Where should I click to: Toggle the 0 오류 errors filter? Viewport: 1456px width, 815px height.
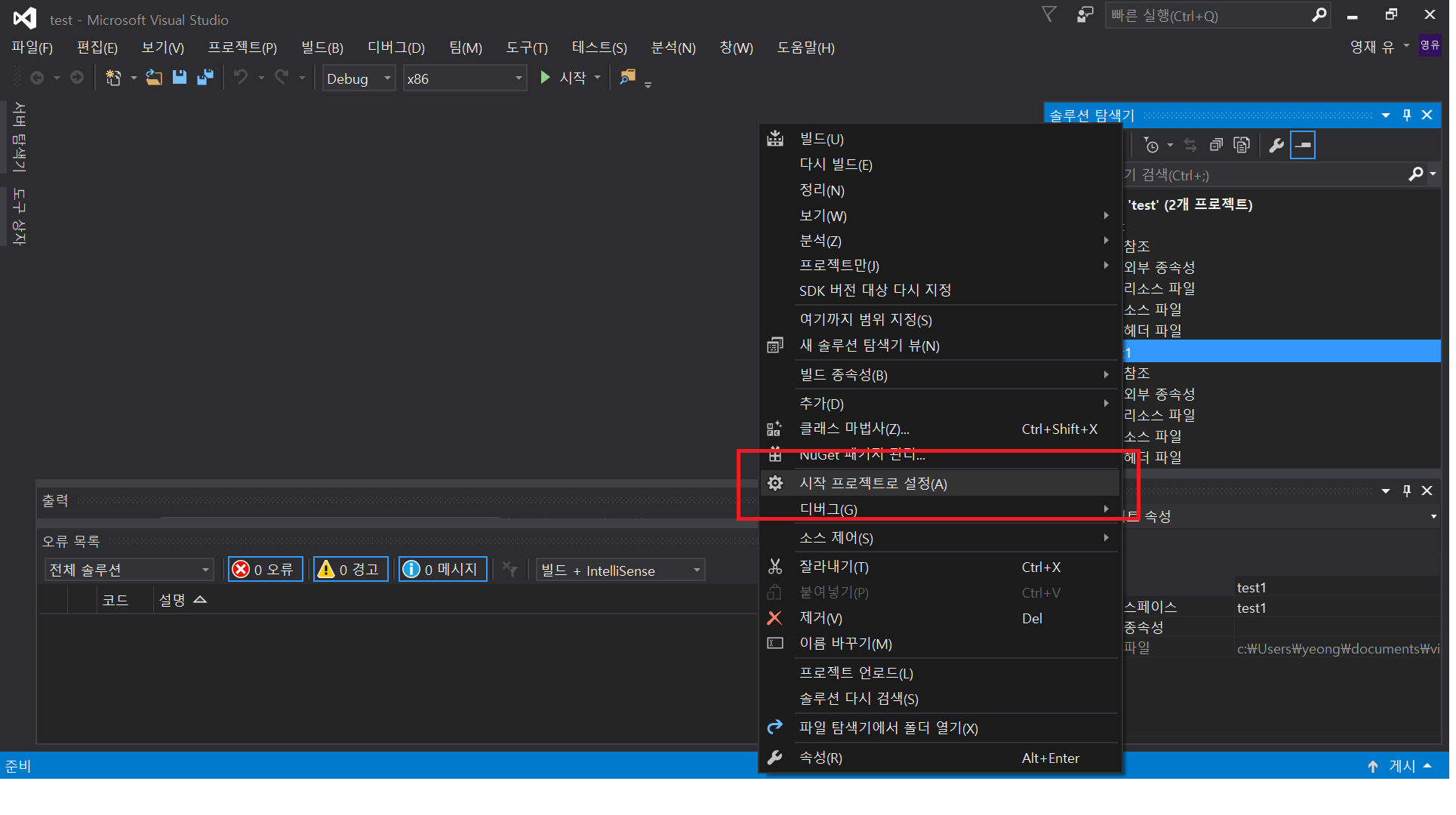tap(265, 570)
